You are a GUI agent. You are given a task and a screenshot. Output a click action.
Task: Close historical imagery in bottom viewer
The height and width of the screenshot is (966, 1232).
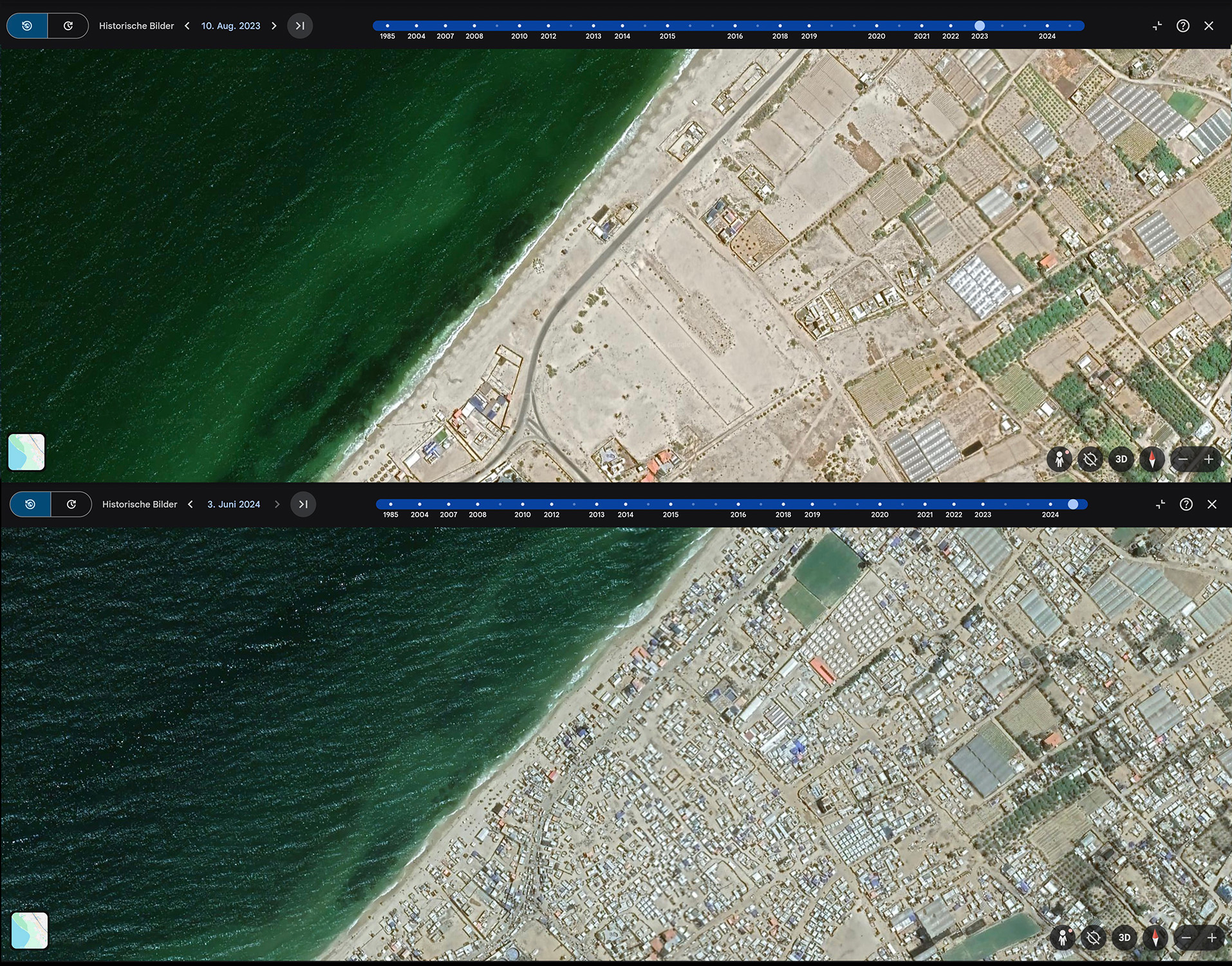1212,504
